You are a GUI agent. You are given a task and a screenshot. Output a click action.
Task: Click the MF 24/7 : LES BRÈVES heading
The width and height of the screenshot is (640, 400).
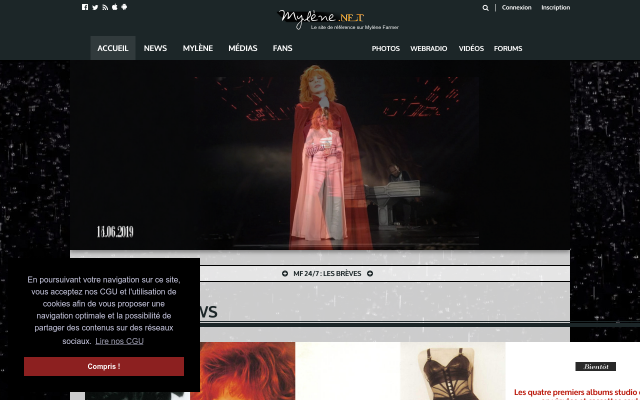coord(327,273)
